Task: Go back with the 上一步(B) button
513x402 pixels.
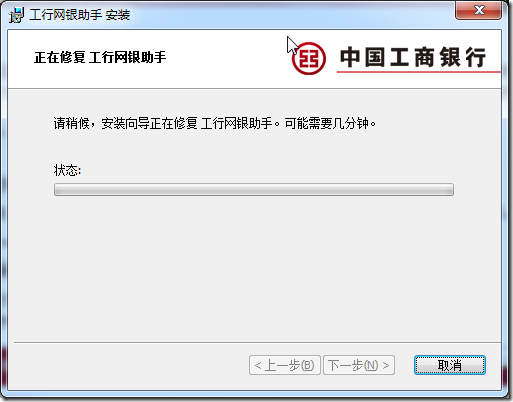Action: tap(285, 365)
